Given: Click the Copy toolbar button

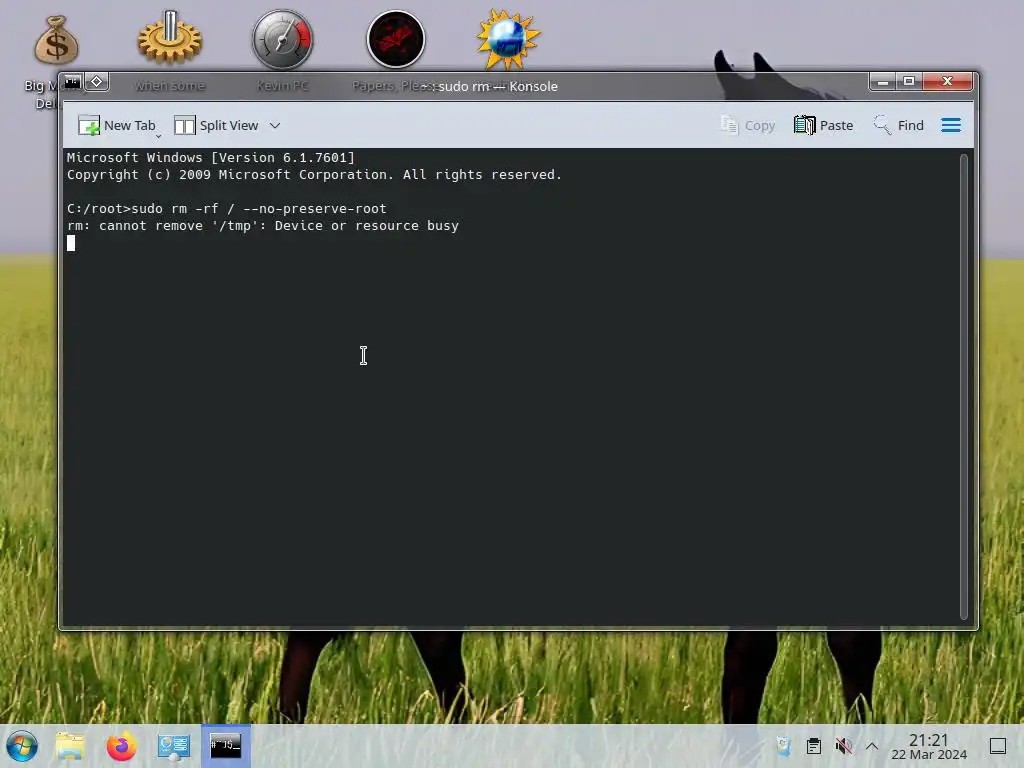Looking at the screenshot, I should (x=748, y=125).
